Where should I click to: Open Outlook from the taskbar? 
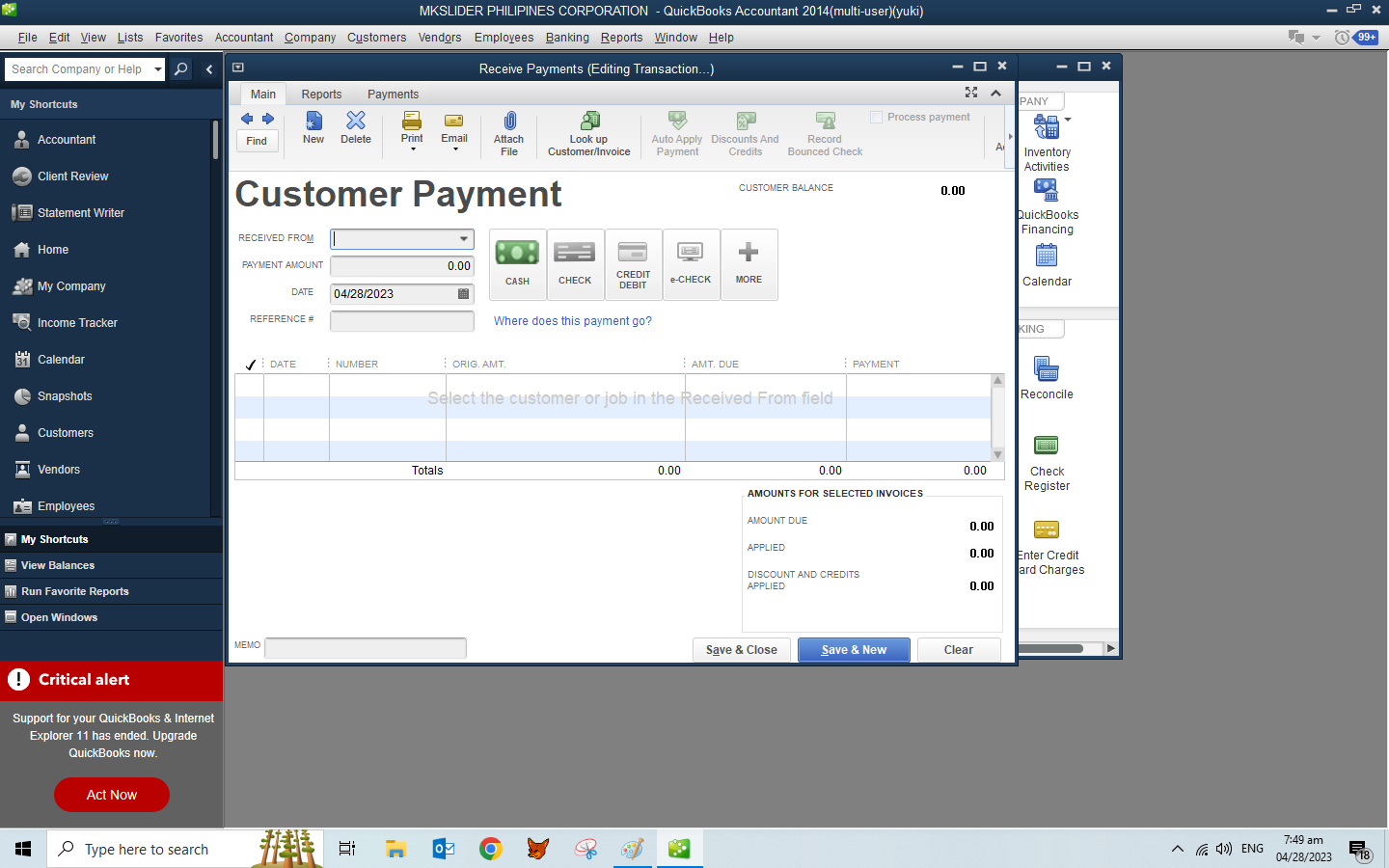point(444,849)
